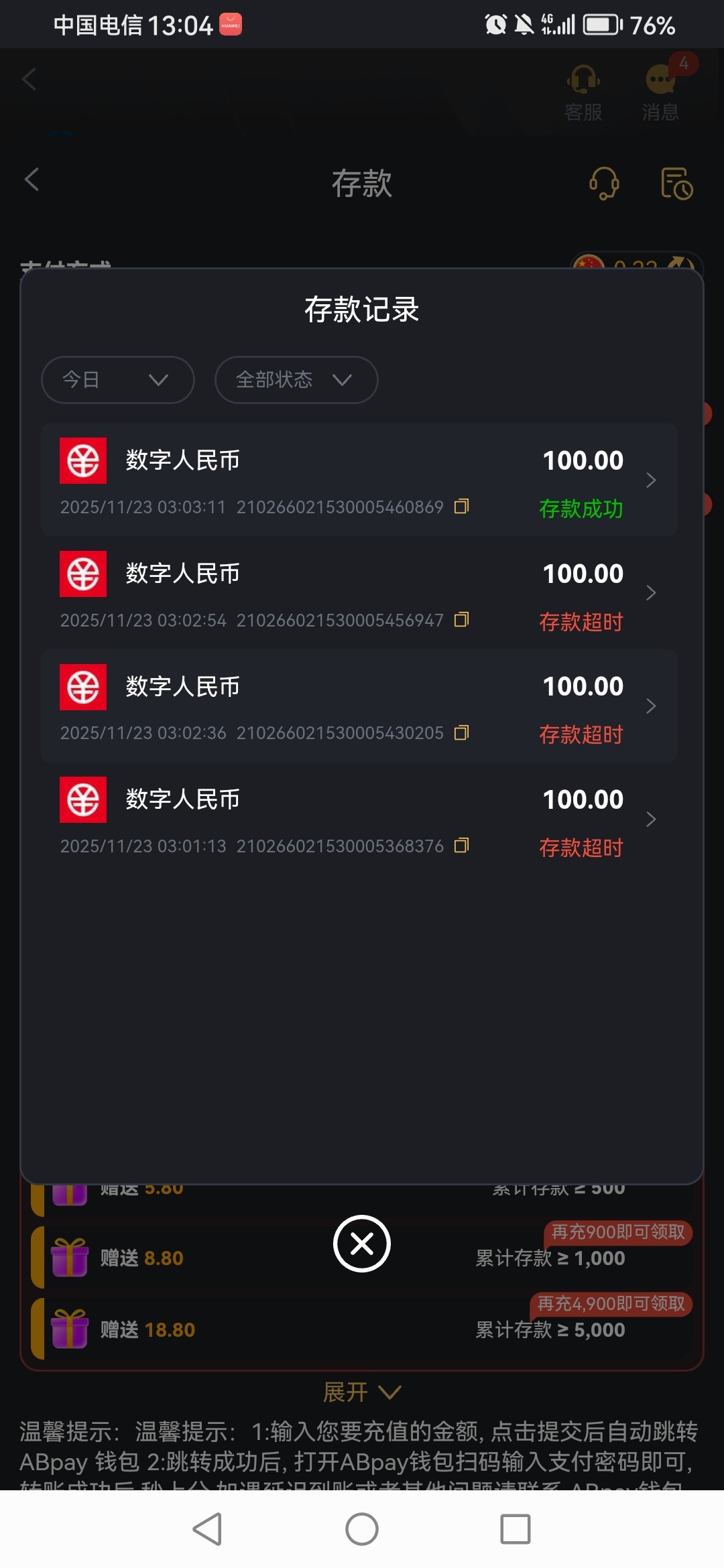The height and width of the screenshot is (1568, 724).
Task: Copy order number ending in 5368376
Action: pos(461,846)
